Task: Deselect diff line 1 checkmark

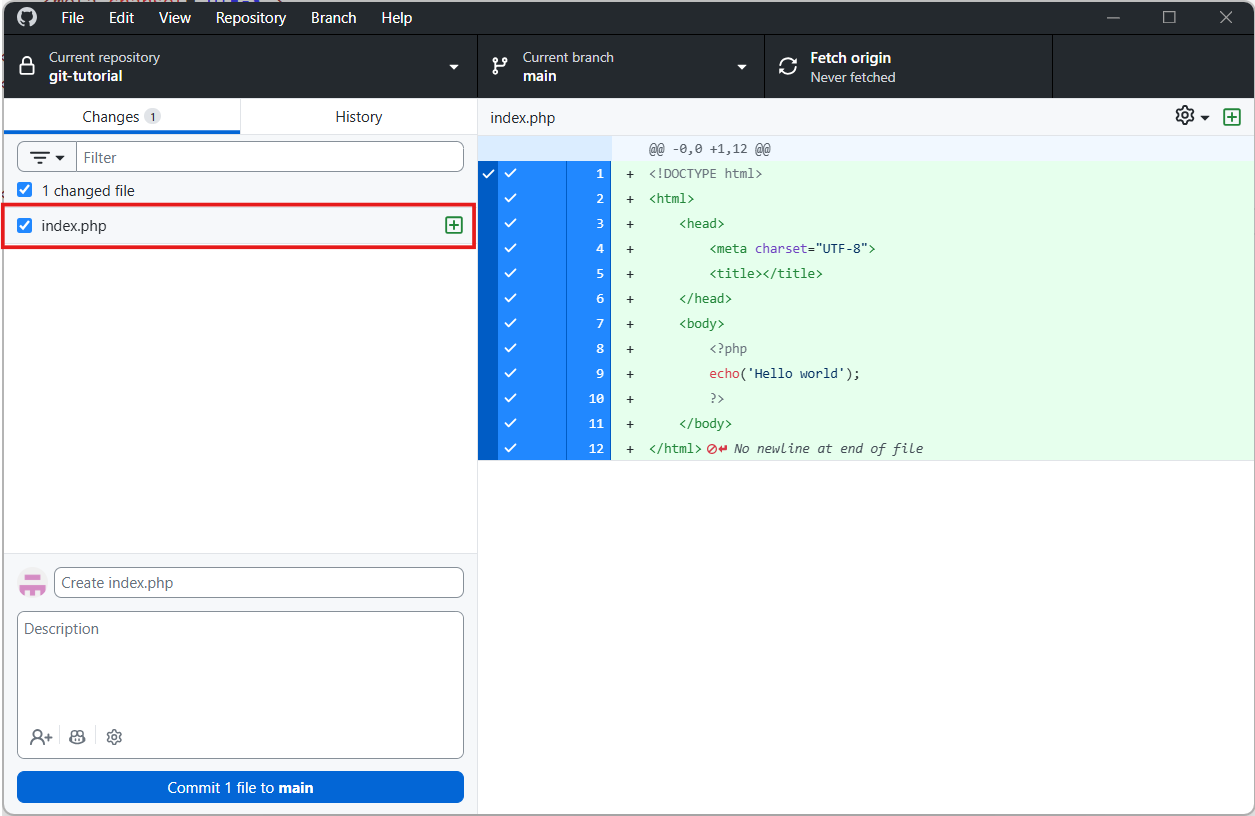Action: click(x=510, y=173)
